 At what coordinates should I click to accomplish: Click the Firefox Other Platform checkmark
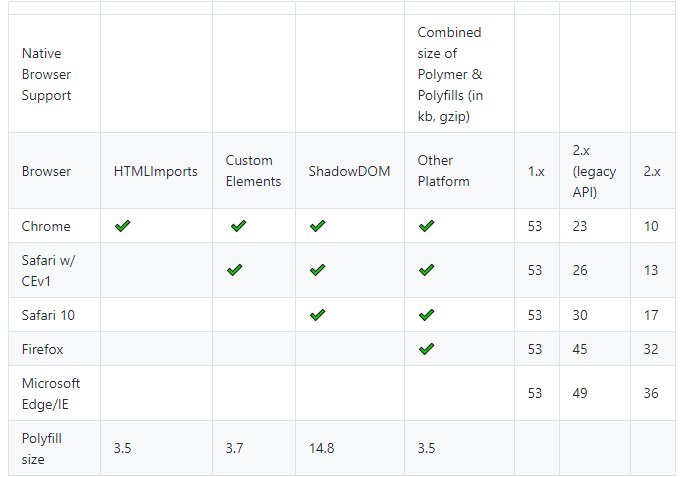pos(426,348)
